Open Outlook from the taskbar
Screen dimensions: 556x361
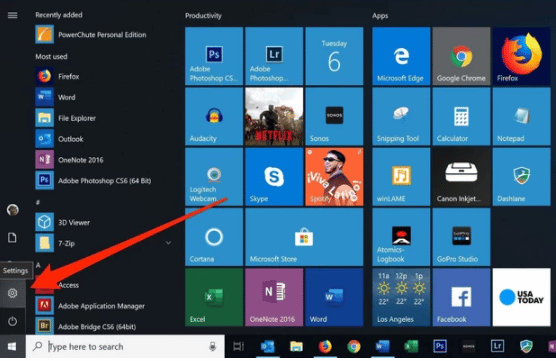click(x=267, y=346)
